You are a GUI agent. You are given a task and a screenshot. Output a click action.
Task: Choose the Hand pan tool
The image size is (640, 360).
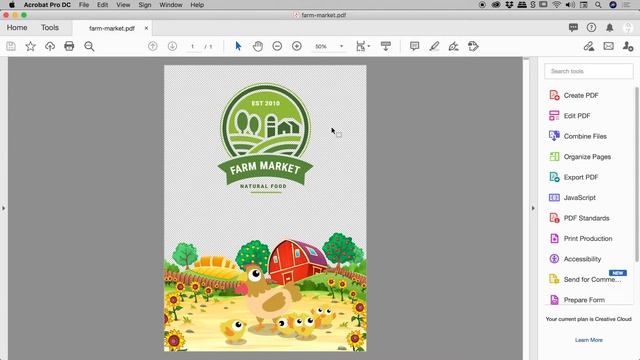tap(258, 46)
